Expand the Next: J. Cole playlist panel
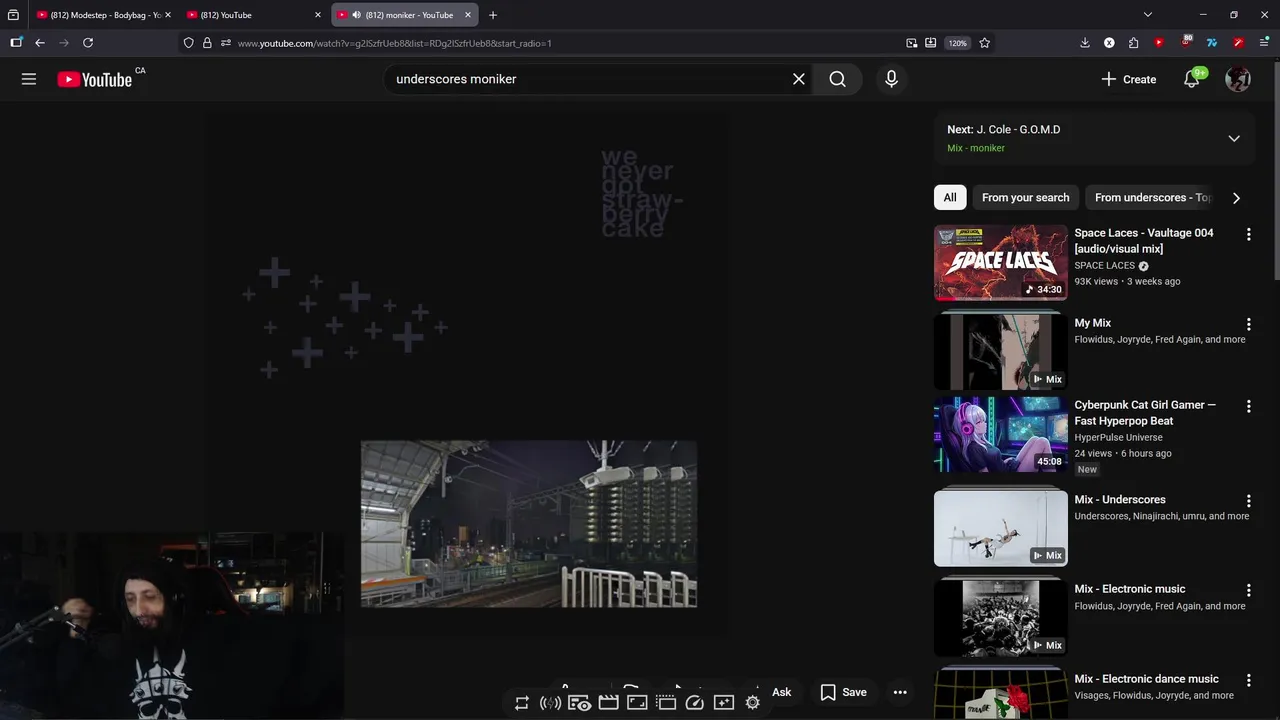Image resolution: width=1280 pixels, height=720 pixels. (x=1234, y=138)
